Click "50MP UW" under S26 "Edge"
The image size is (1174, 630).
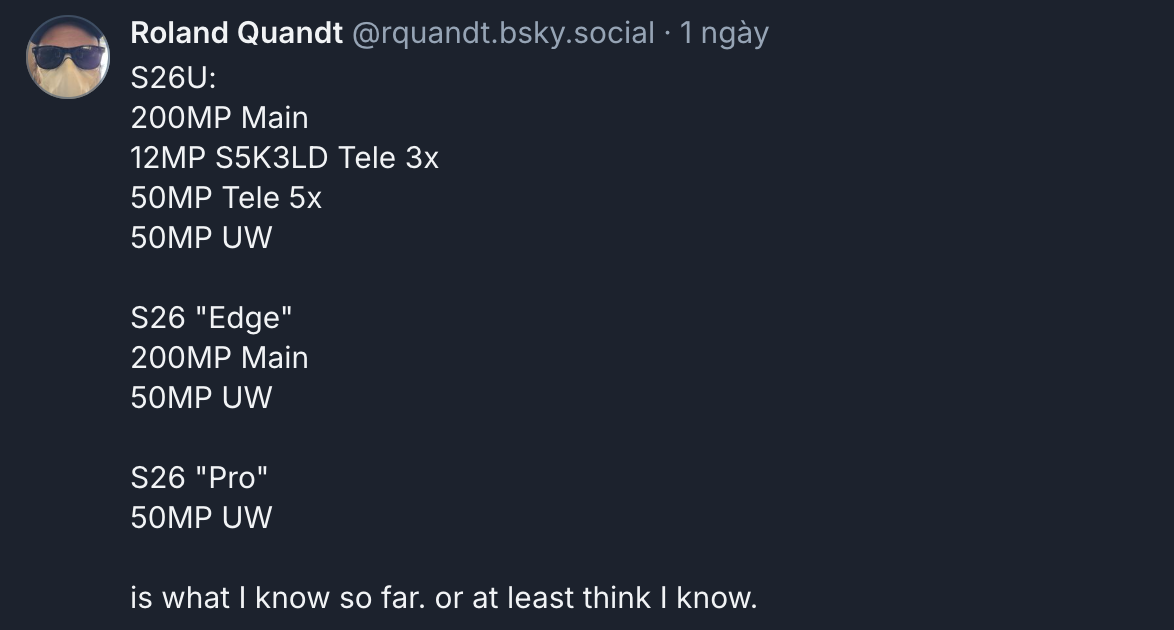point(201,398)
